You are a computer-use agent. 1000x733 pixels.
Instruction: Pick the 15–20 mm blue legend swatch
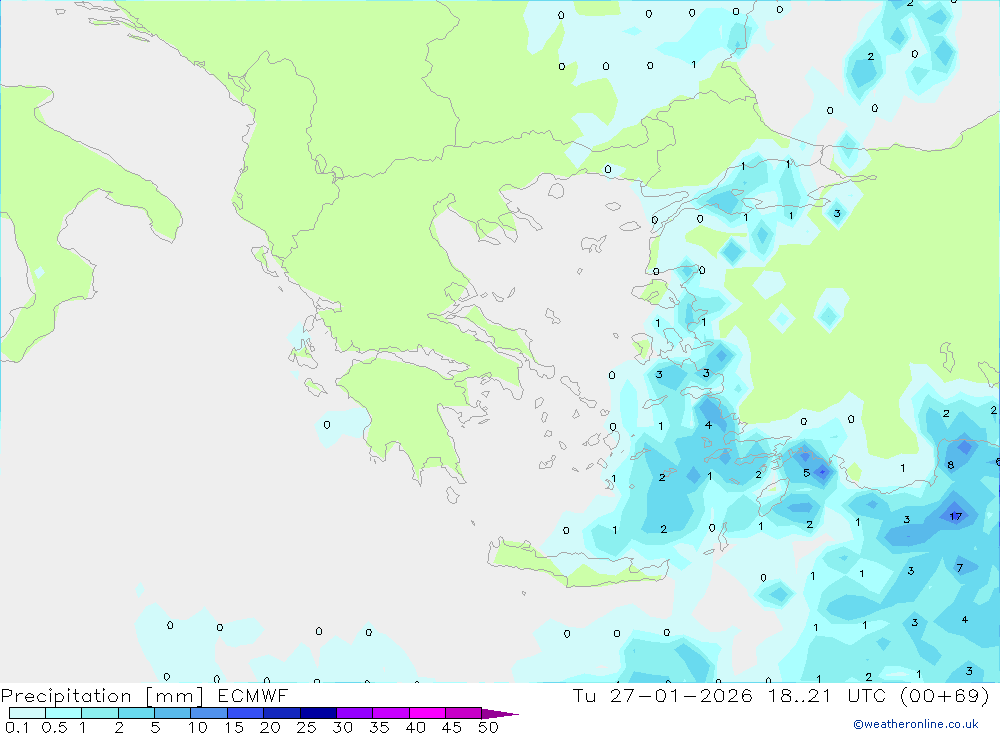pyautogui.click(x=245, y=713)
